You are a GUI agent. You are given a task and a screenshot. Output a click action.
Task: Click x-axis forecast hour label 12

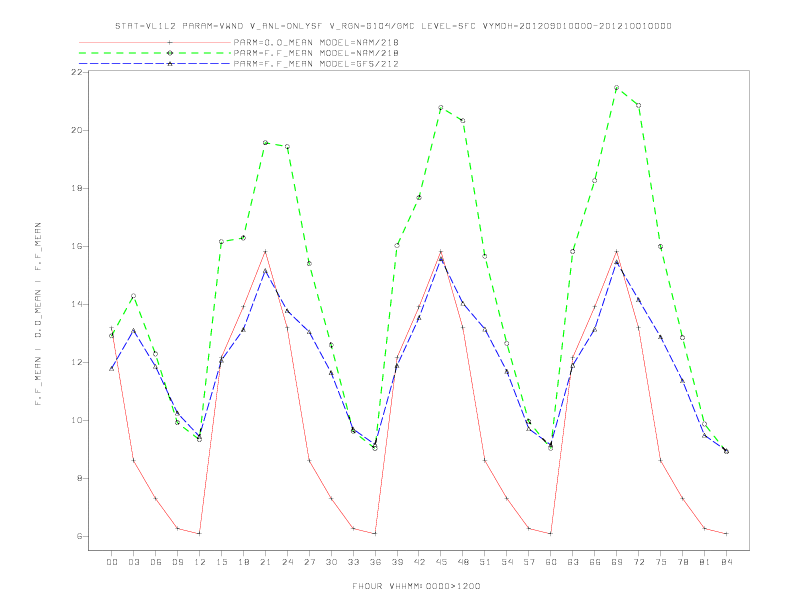point(200,562)
